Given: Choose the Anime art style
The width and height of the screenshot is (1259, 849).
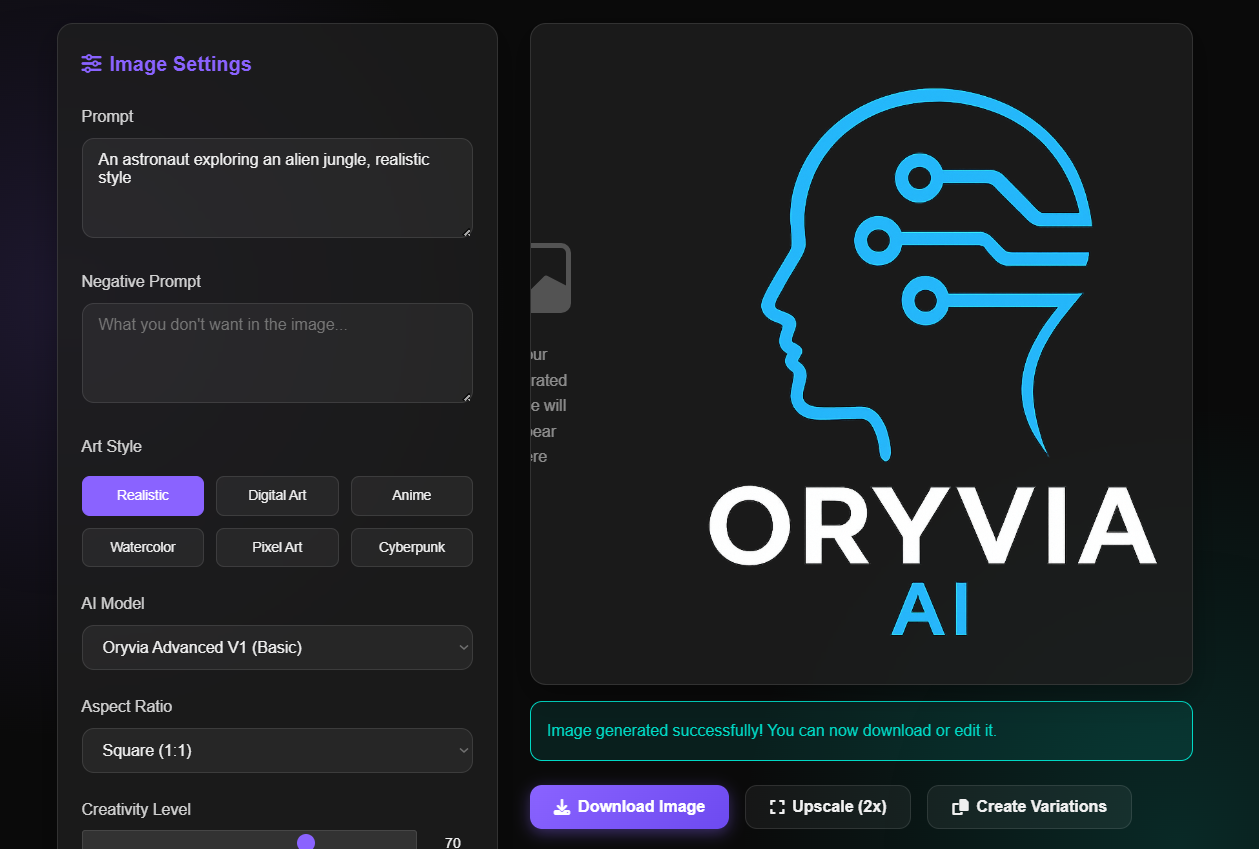Looking at the screenshot, I should (x=412, y=496).
